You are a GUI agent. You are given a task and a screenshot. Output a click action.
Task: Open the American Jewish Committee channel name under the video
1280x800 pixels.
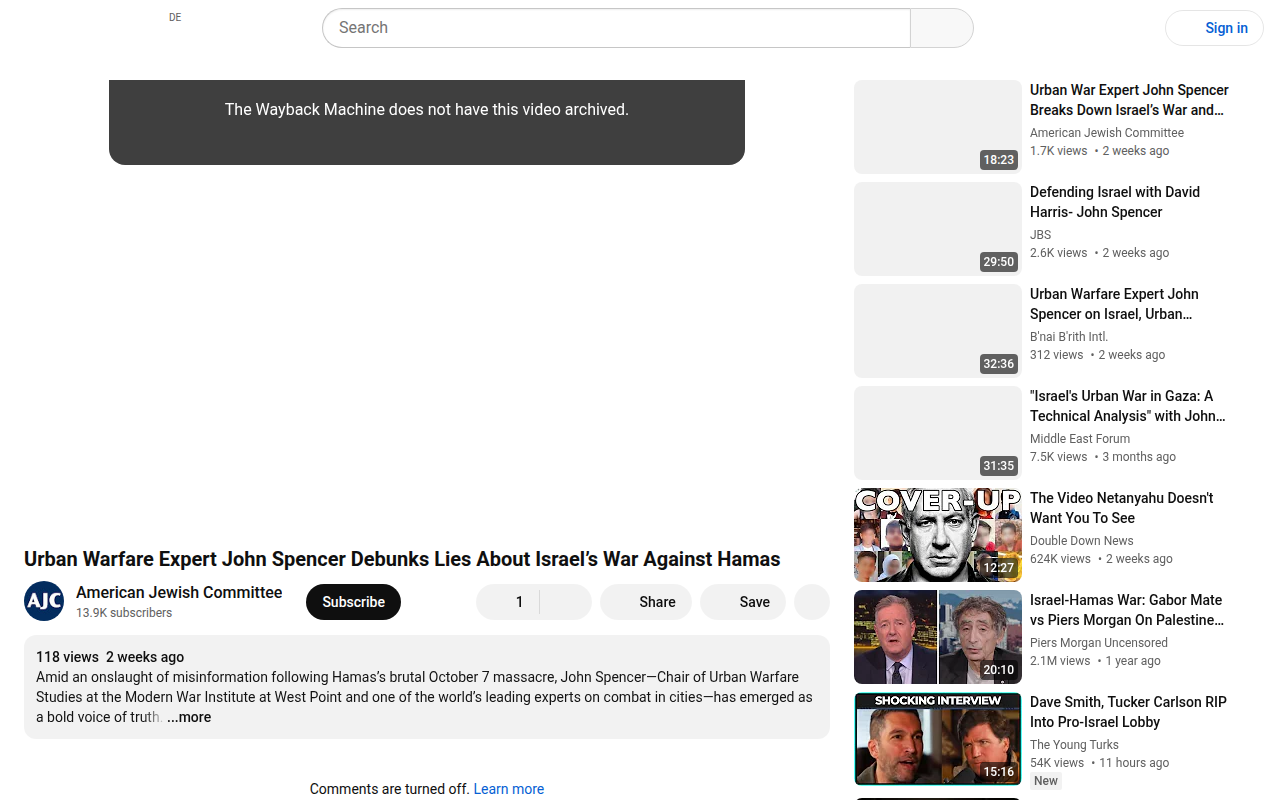pyautogui.click(x=179, y=592)
